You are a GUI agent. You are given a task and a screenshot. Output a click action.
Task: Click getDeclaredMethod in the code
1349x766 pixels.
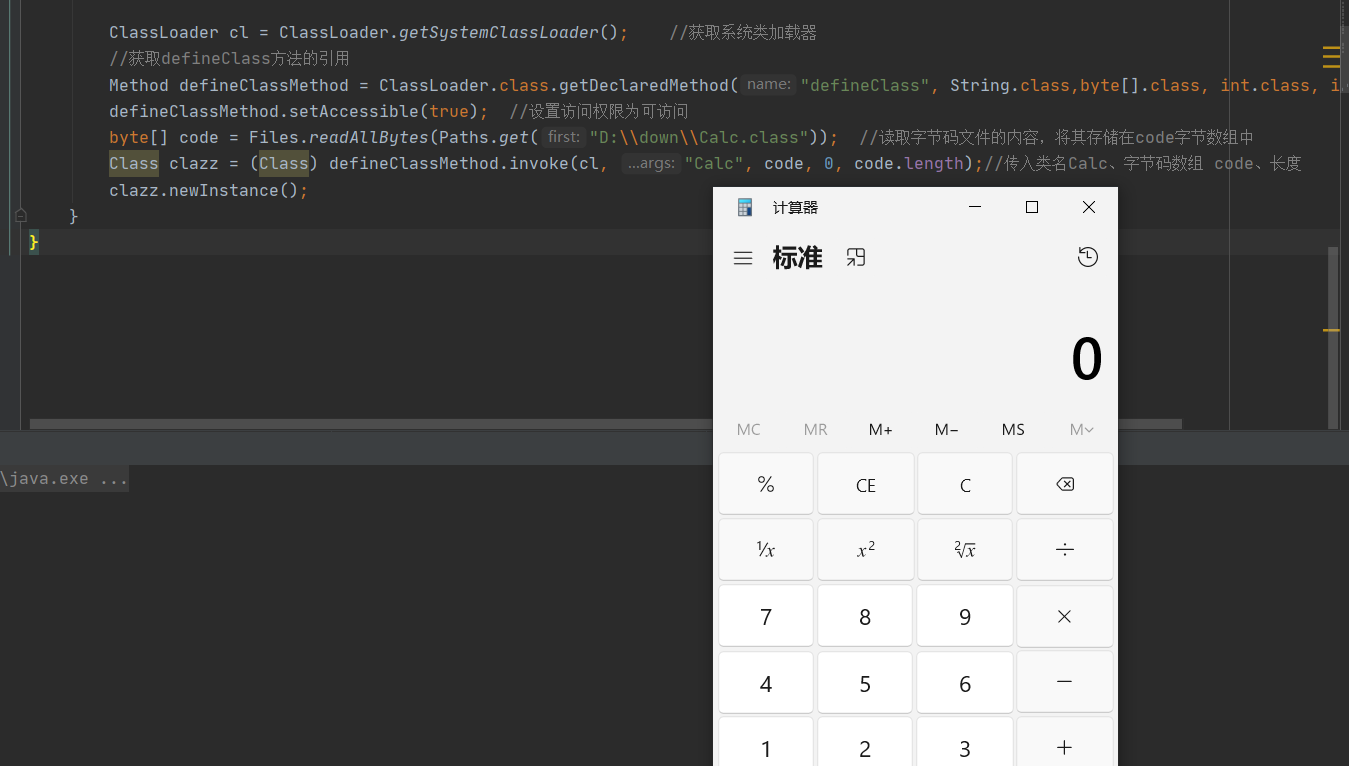(x=644, y=85)
